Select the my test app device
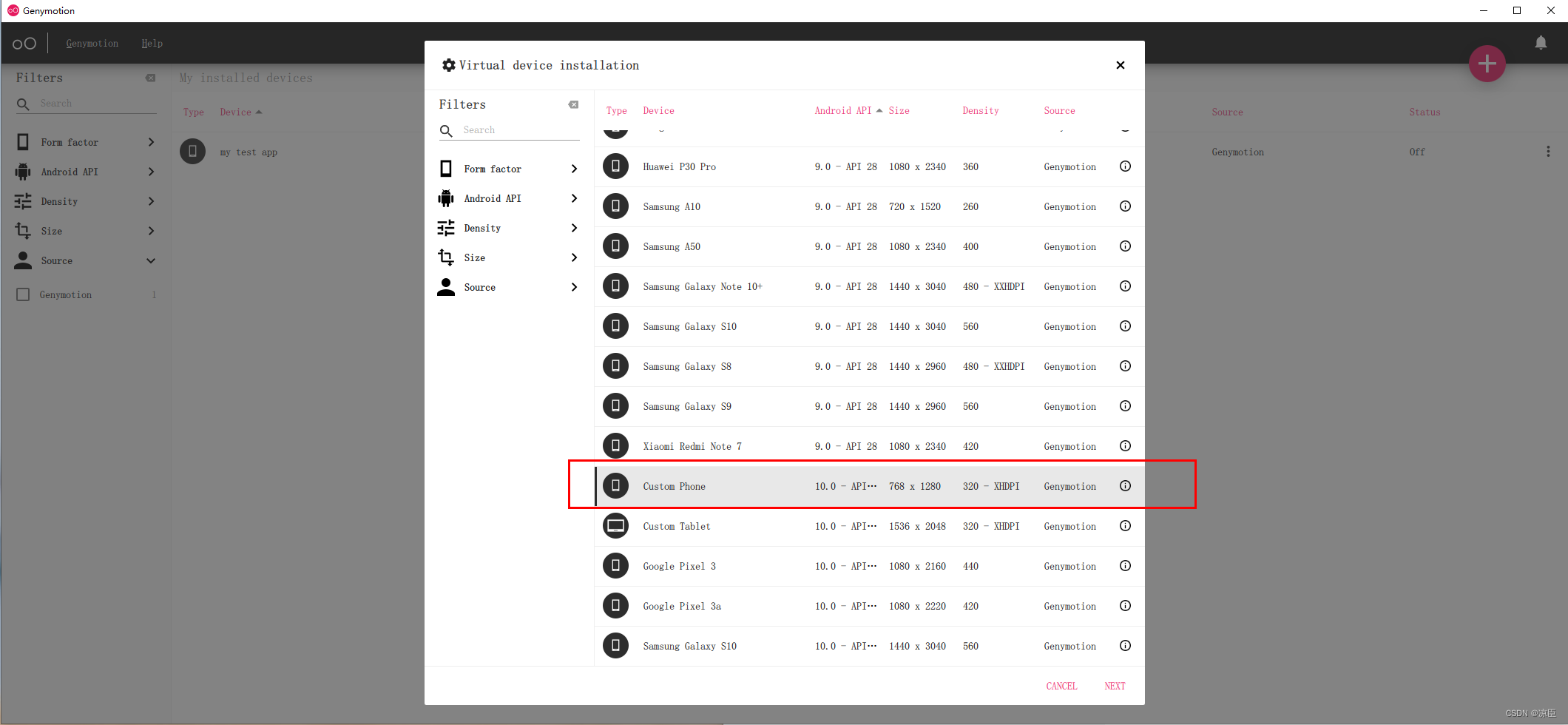1568x725 pixels. pos(249,152)
